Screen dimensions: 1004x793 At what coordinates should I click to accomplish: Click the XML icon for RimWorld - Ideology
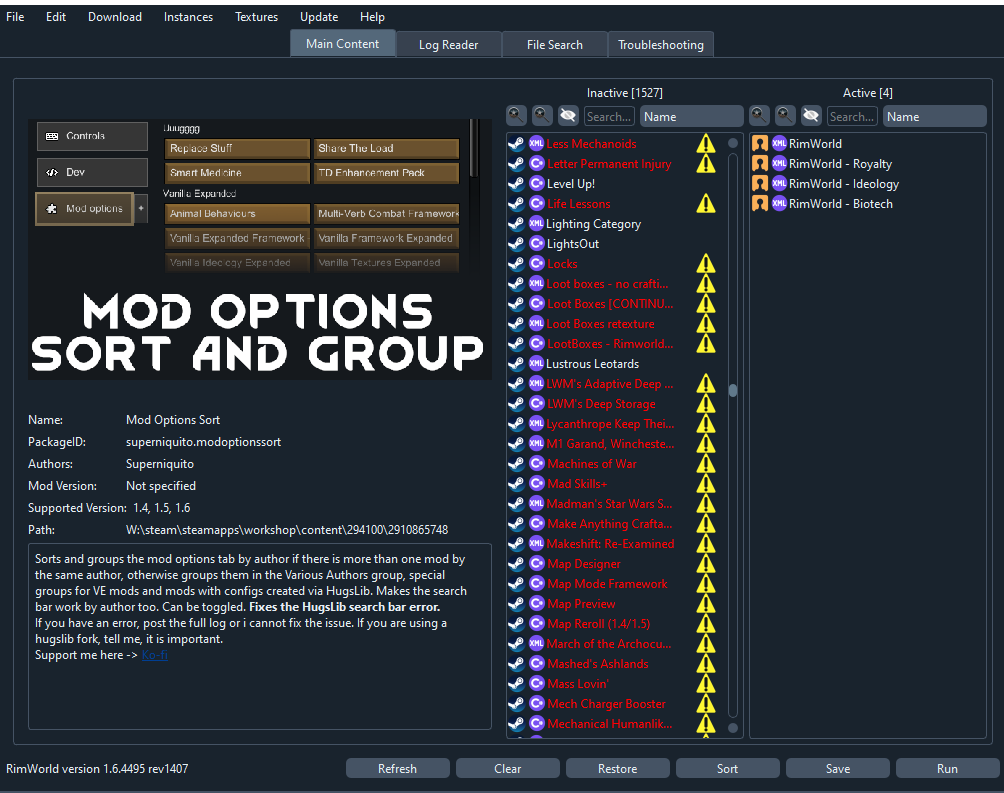[779, 184]
